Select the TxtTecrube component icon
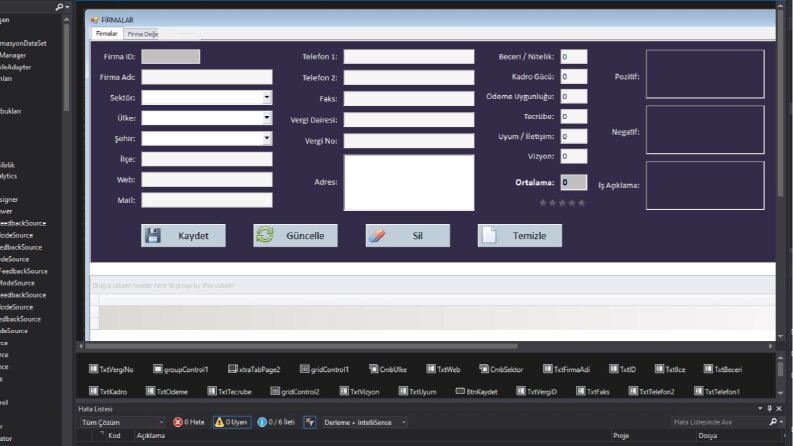Viewport: 793px width, 446px height. 212,391
